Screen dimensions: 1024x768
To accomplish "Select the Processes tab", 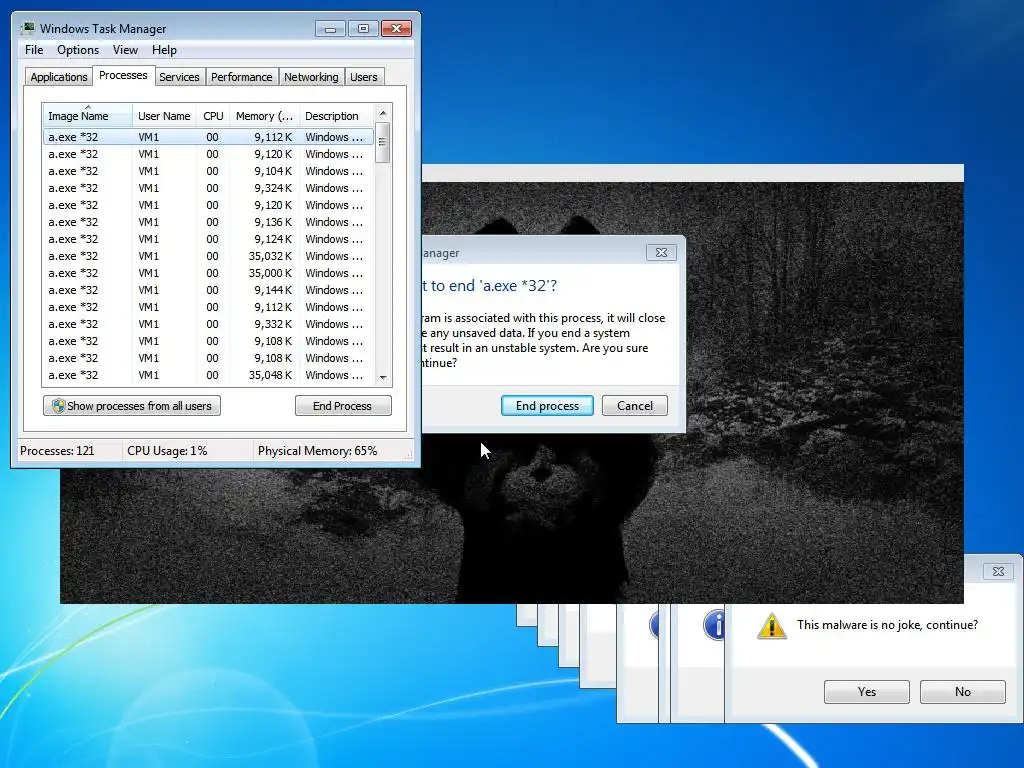I will click(123, 75).
